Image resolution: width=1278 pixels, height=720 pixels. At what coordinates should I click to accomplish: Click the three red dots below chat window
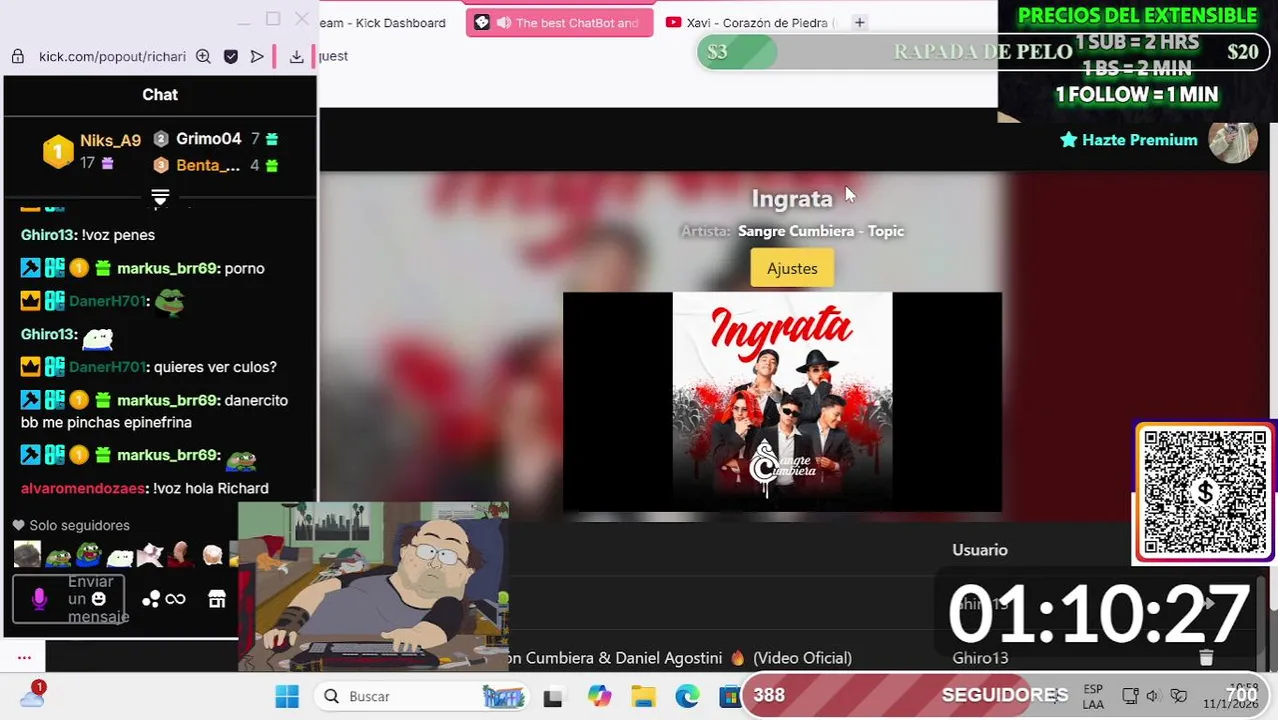tap(24, 657)
